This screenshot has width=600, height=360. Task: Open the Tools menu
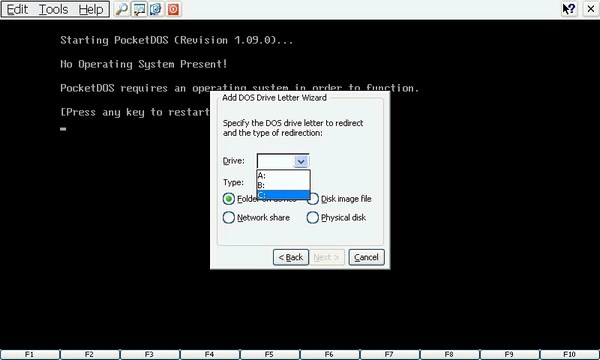coord(54,9)
